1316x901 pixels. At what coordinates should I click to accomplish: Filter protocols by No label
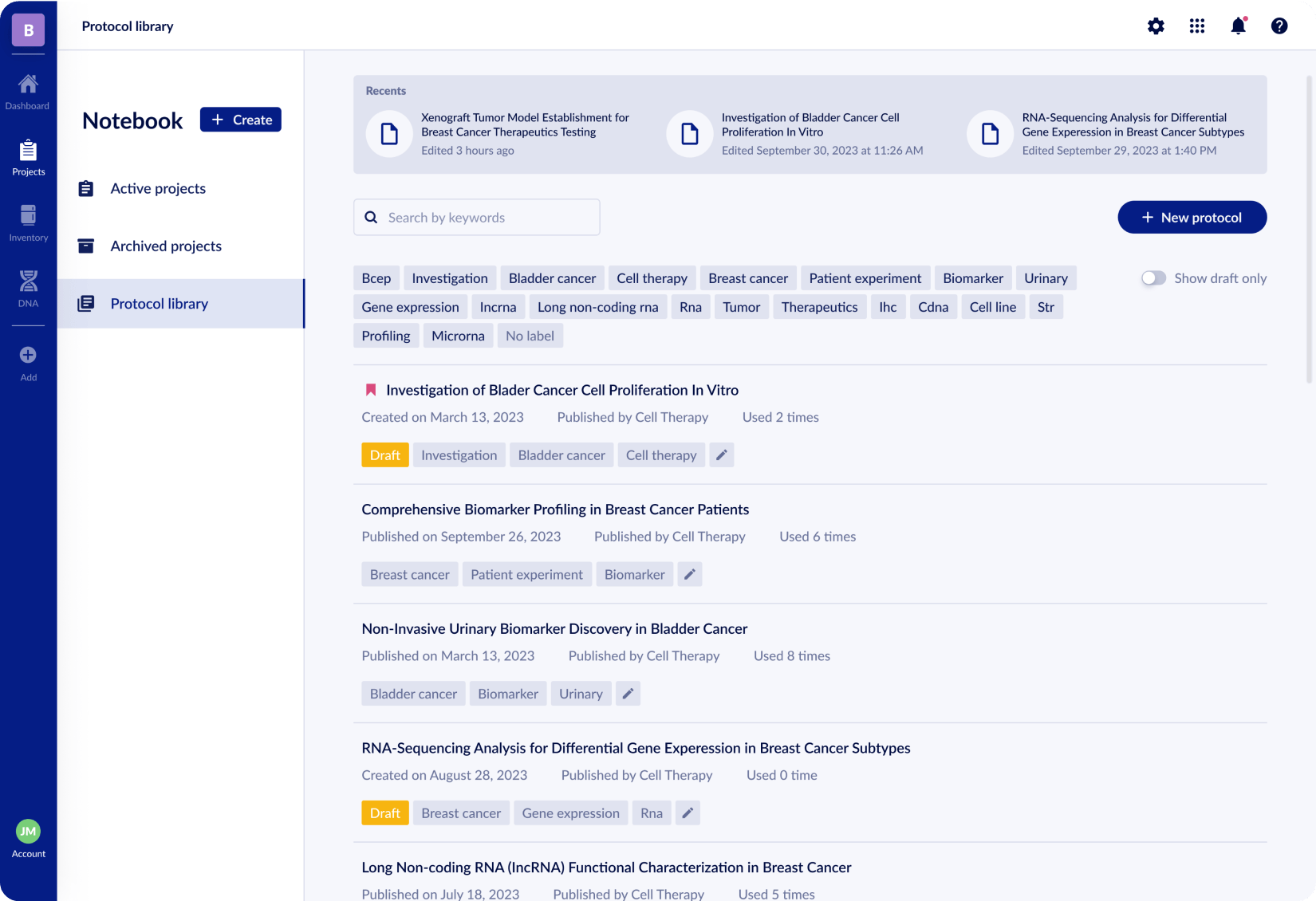pyautogui.click(x=530, y=336)
